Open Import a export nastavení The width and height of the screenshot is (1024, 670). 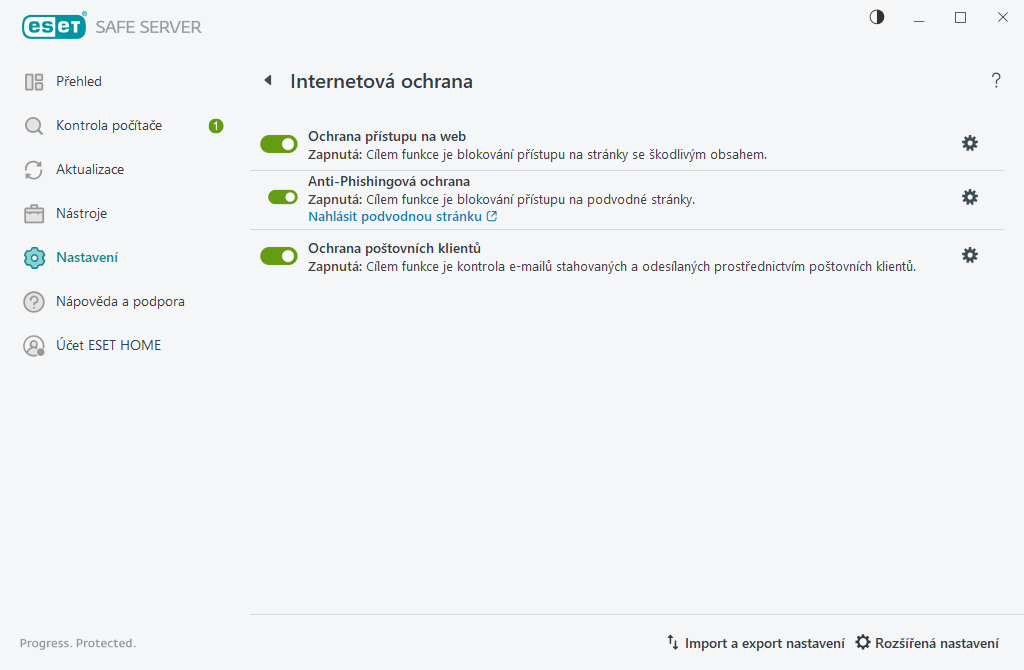(755, 643)
